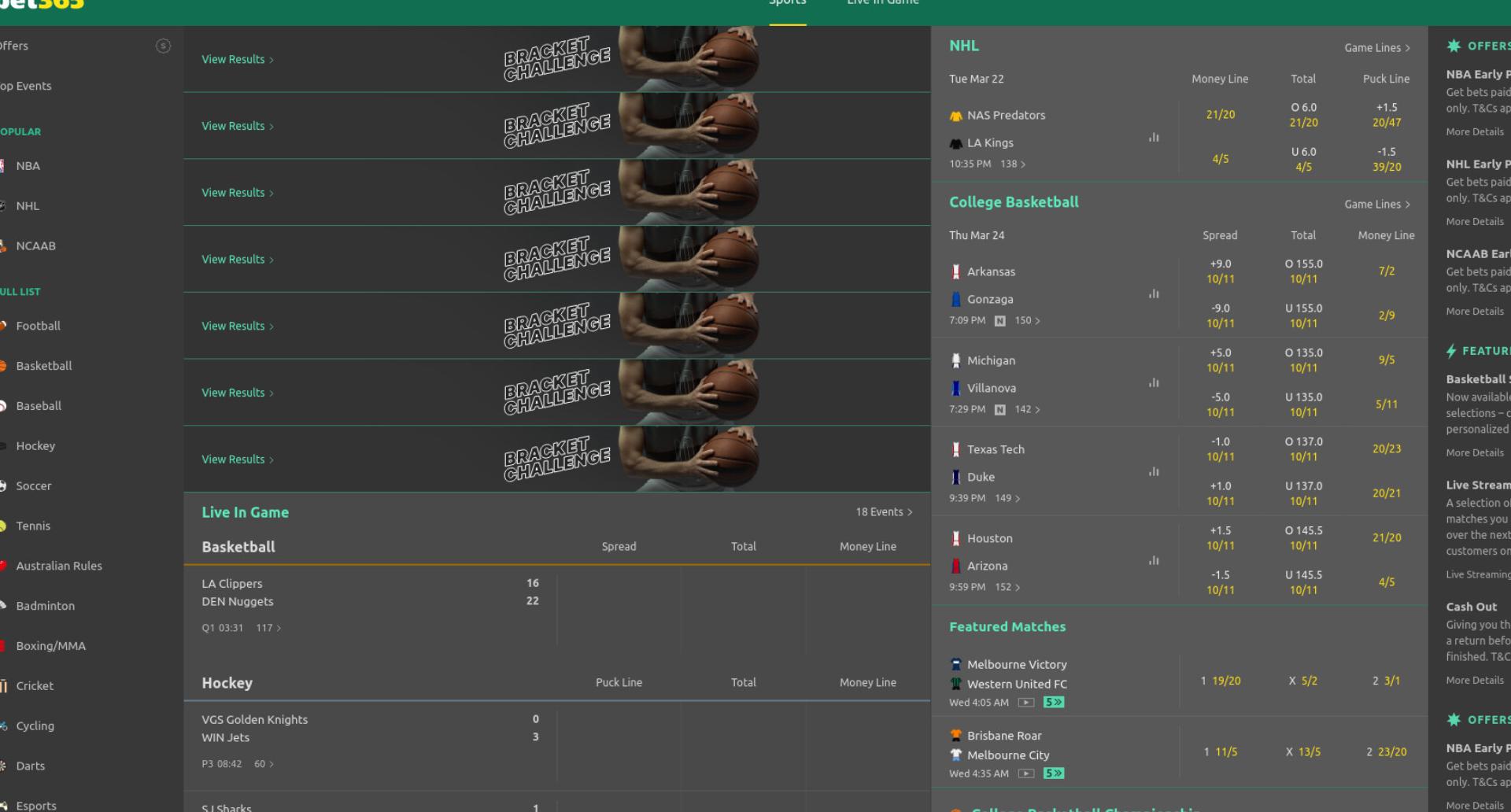Open stats icon for Texas Tech vs Duke
1511x812 pixels.
pos(1154,472)
